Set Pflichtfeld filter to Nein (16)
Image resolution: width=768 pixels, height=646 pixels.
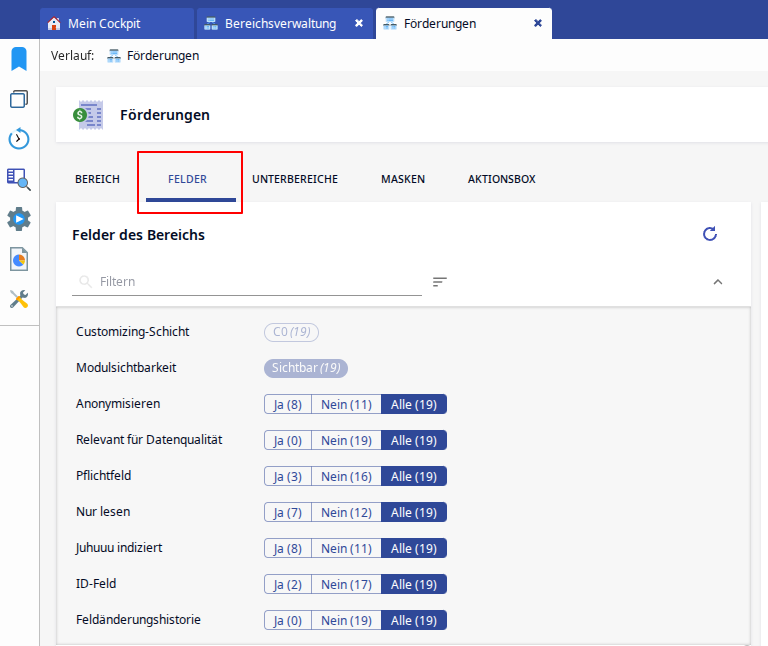[x=346, y=476]
